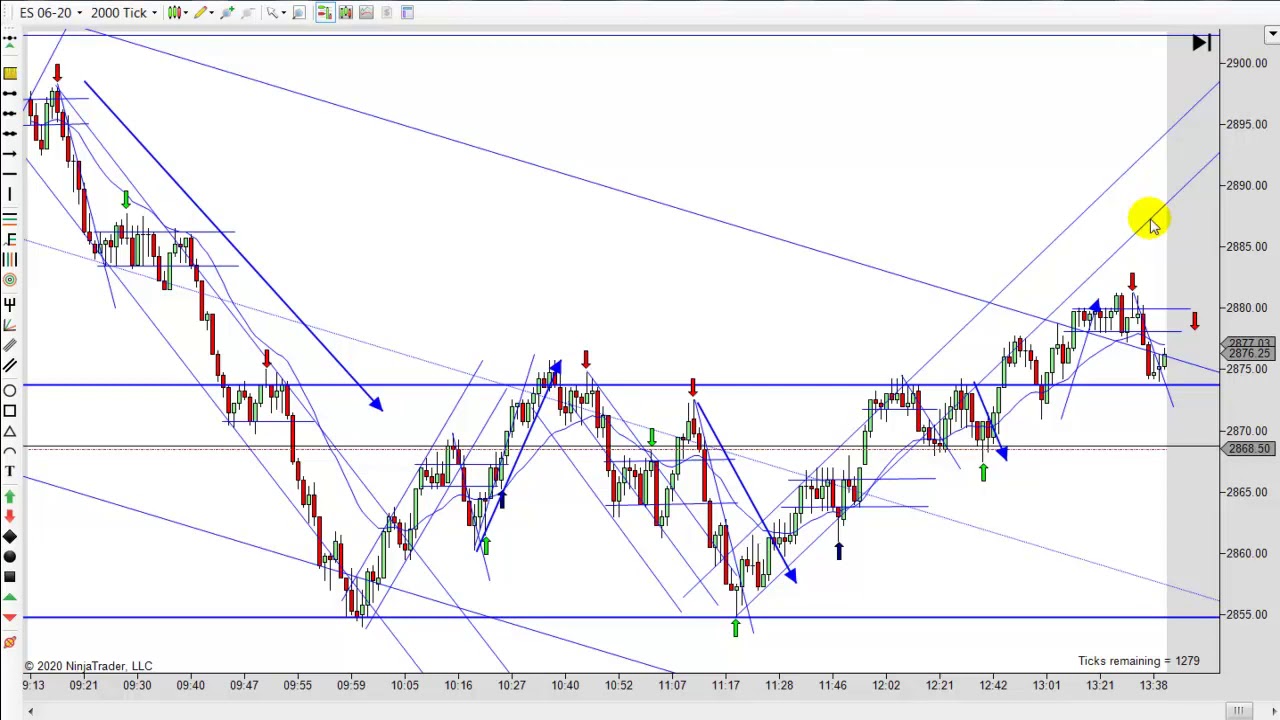
Task: Select the square marker tool
Action: (x=10, y=577)
